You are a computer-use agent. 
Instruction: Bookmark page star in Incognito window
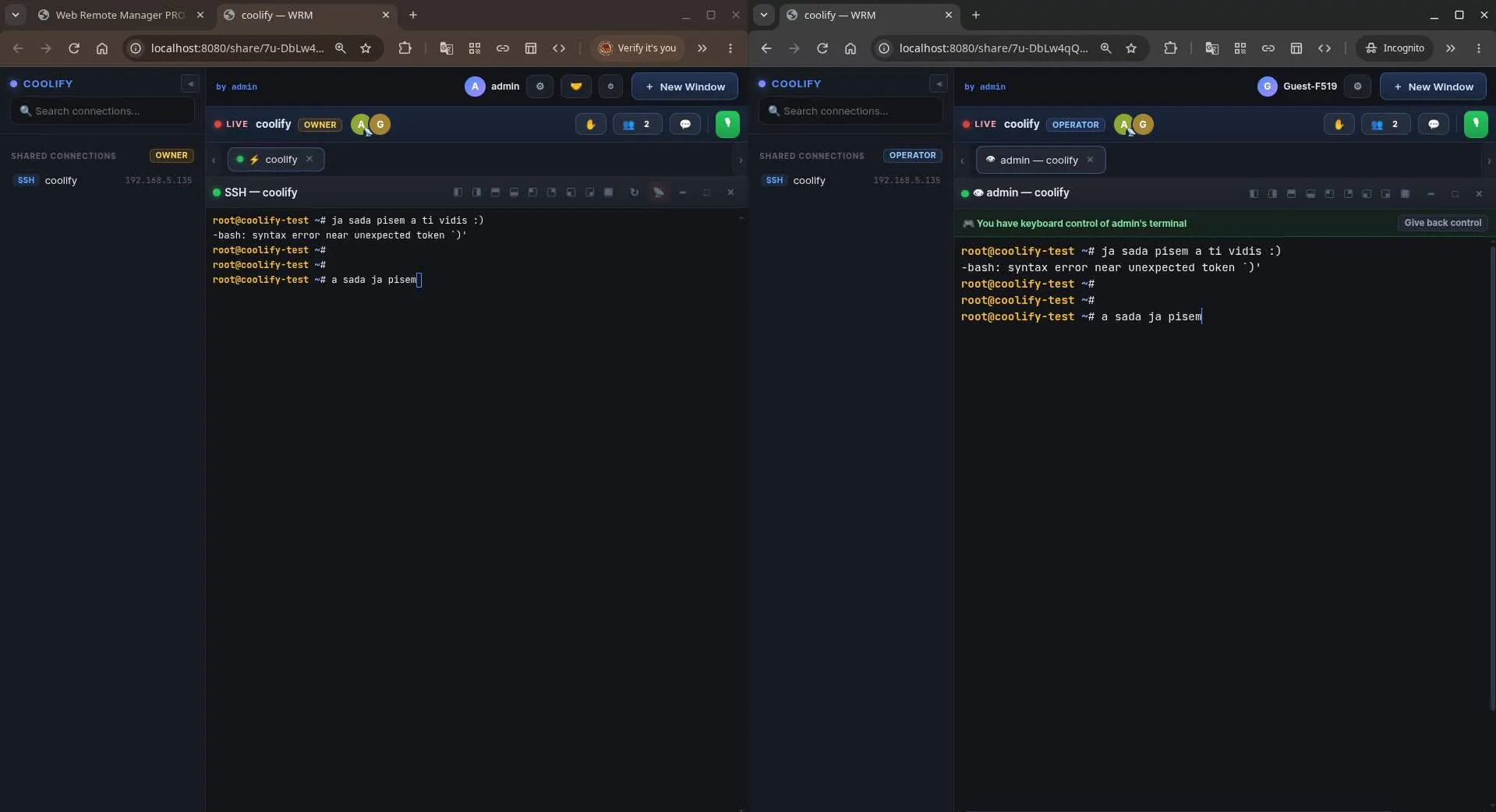tap(1131, 48)
